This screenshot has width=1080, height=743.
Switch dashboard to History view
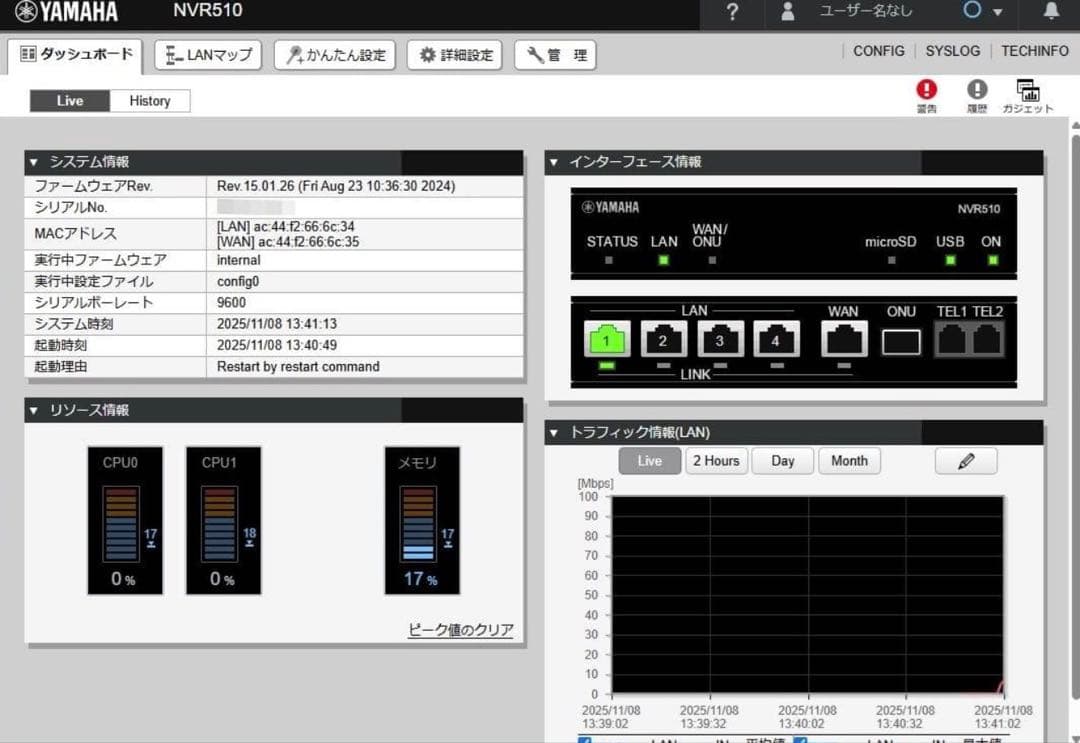[151, 100]
